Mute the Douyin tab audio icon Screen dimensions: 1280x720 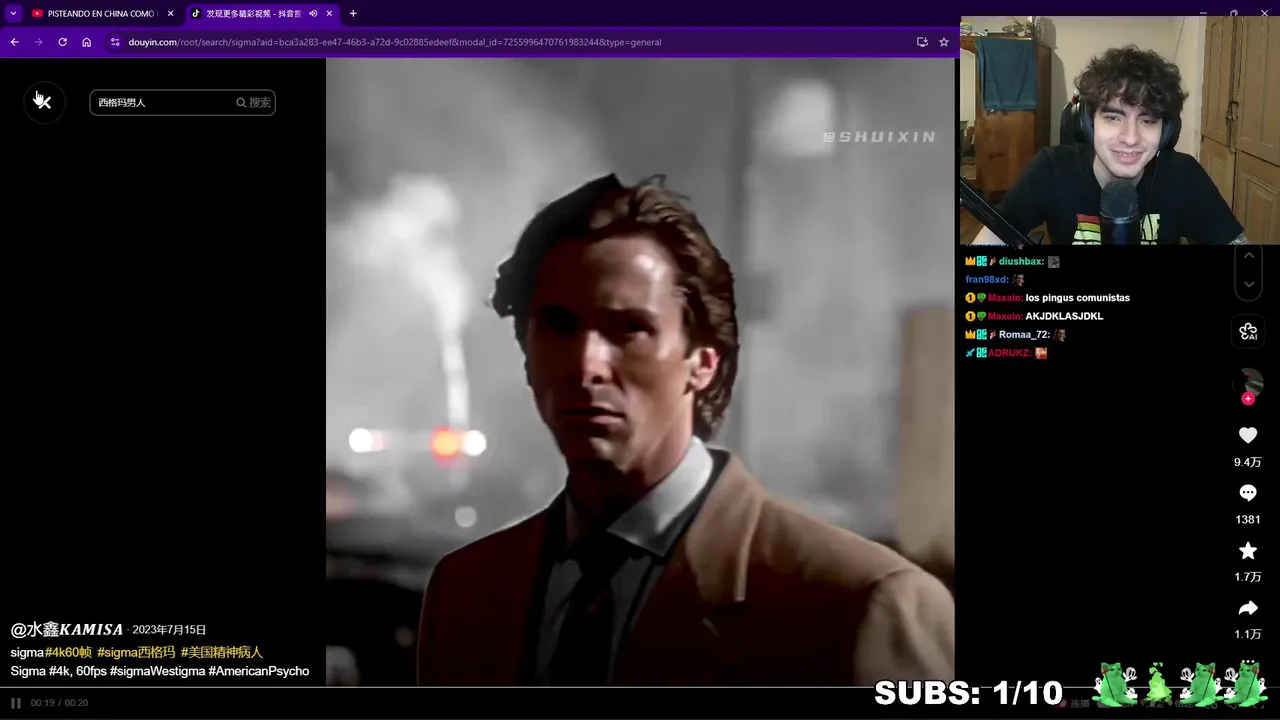(313, 13)
